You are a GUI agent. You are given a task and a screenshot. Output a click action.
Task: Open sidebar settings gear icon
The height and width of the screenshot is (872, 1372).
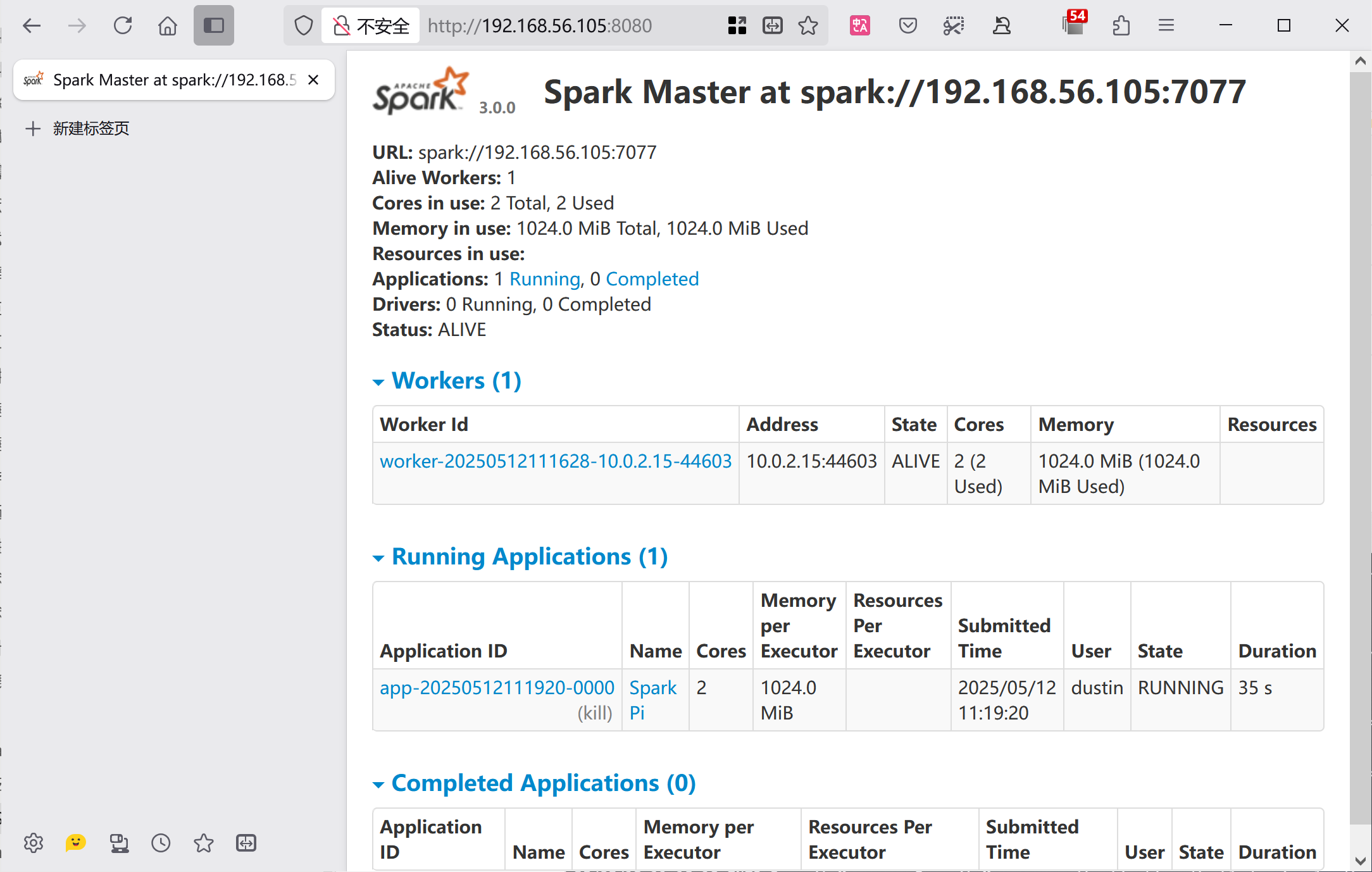[x=34, y=843]
